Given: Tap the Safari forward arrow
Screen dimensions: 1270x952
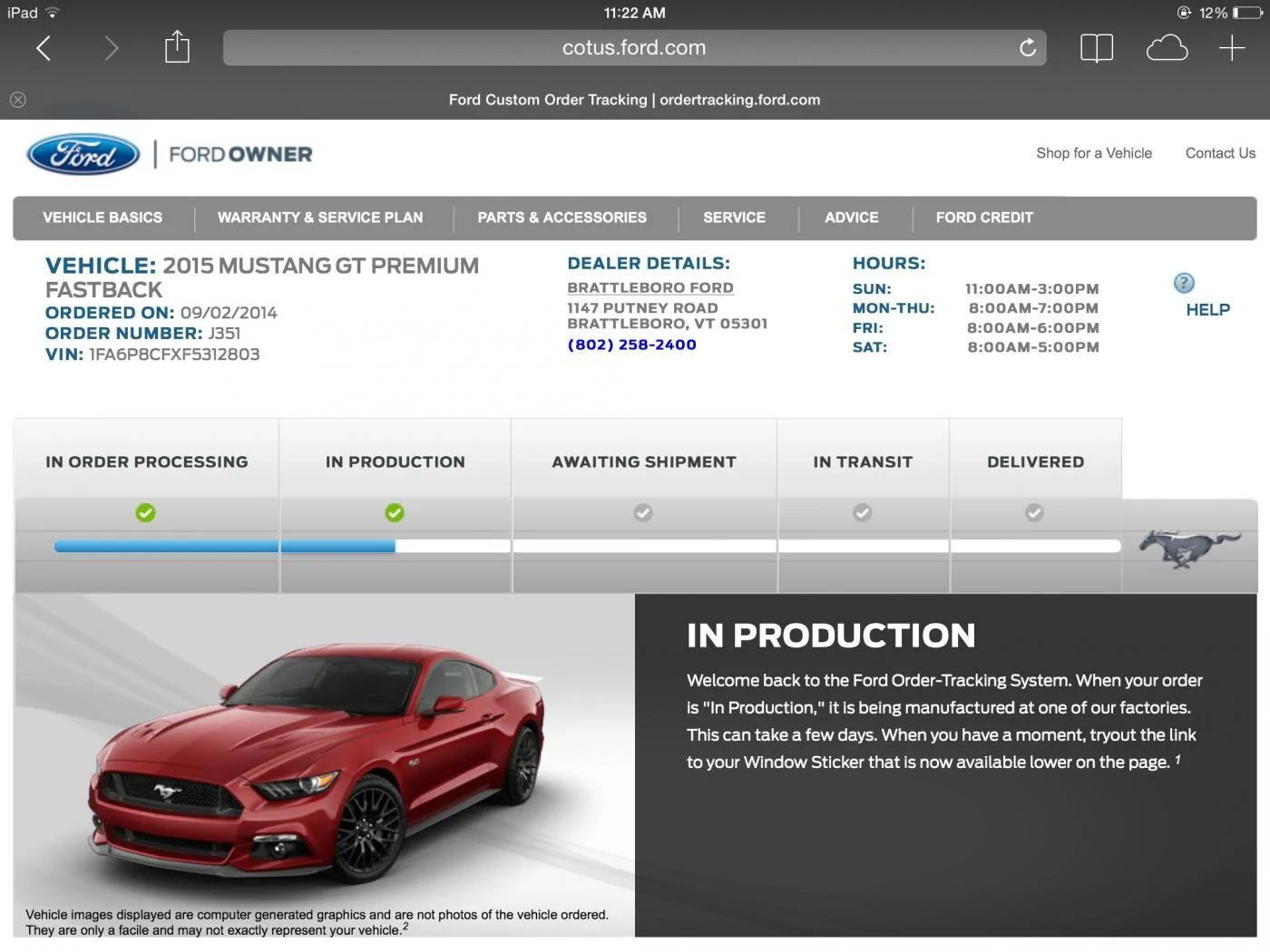Looking at the screenshot, I should pos(111,48).
